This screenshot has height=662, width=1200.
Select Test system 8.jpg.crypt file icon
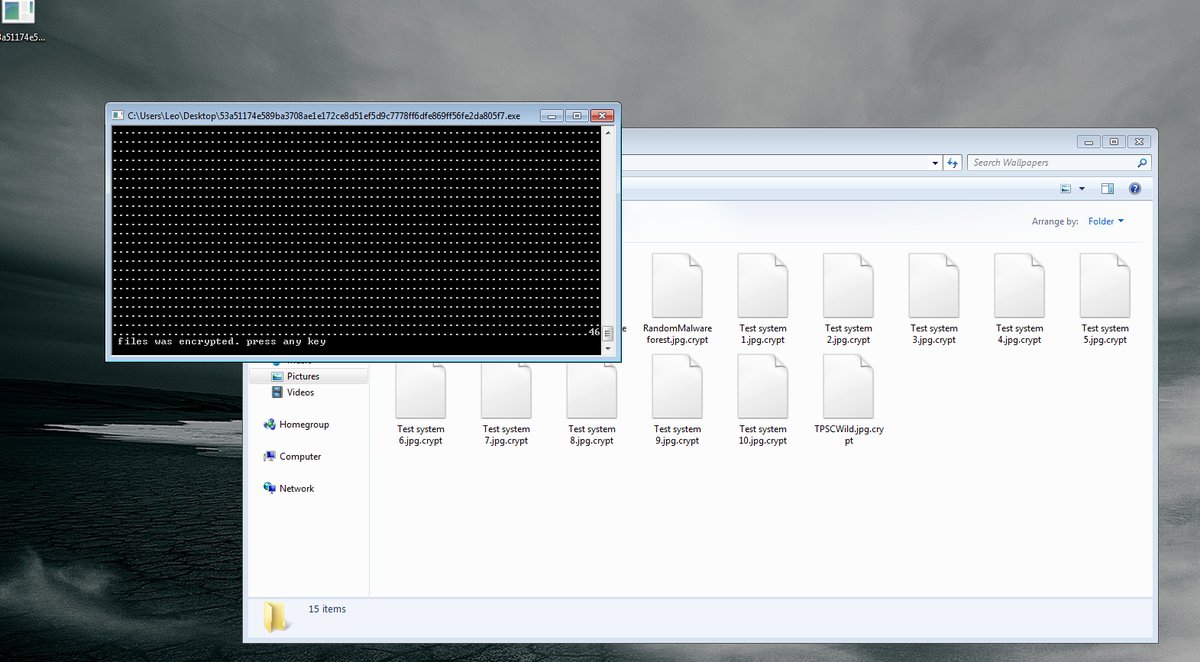pos(591,388)
